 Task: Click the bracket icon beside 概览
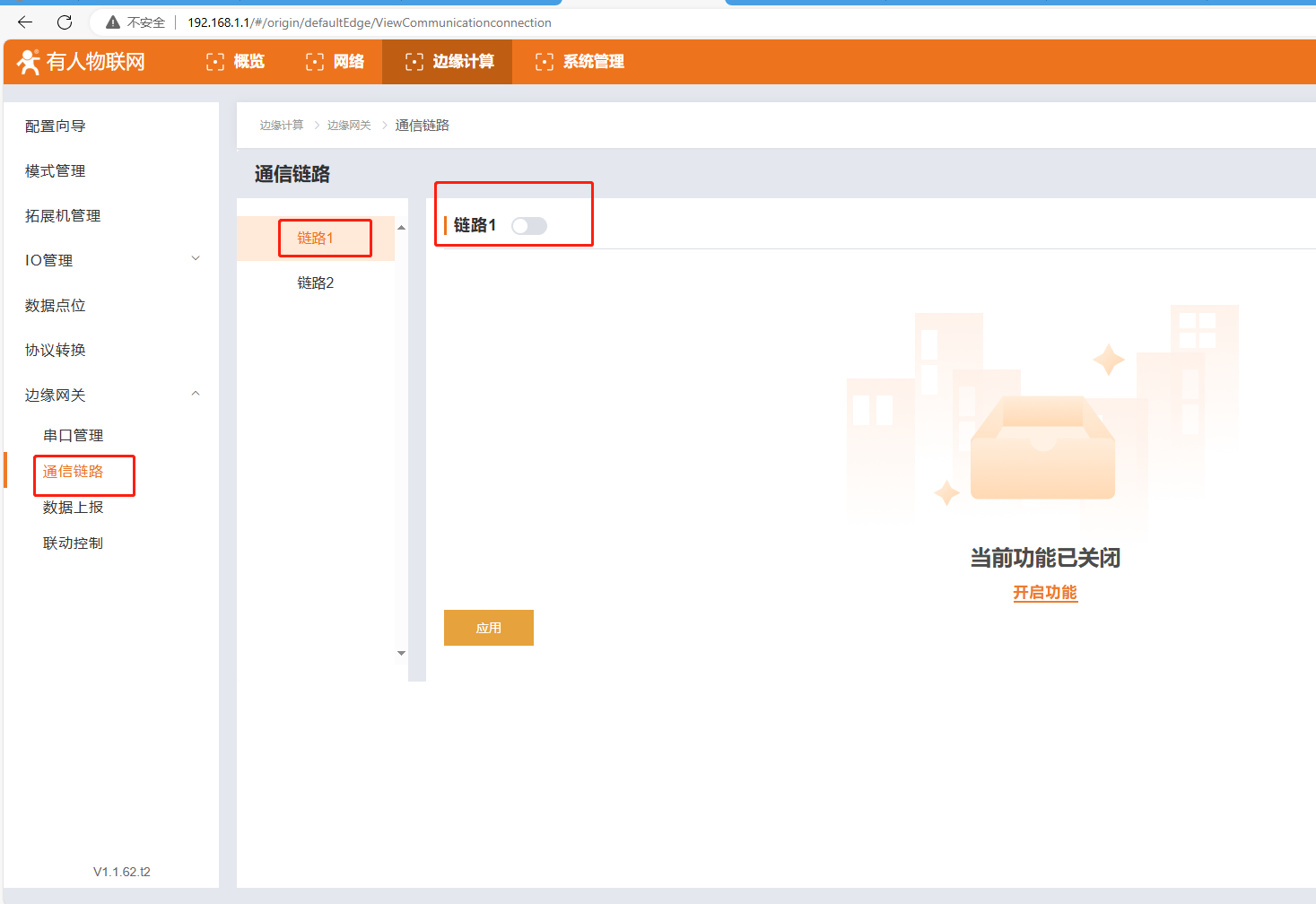click(x=215, y=62)
